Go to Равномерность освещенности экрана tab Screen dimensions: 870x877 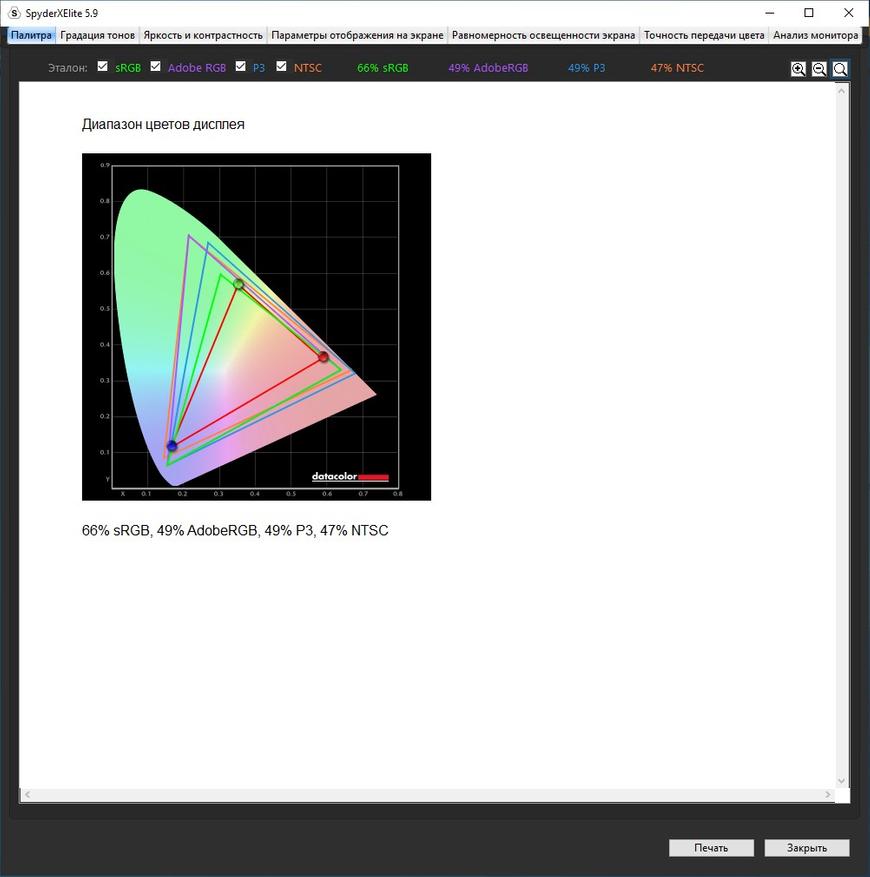543,35
